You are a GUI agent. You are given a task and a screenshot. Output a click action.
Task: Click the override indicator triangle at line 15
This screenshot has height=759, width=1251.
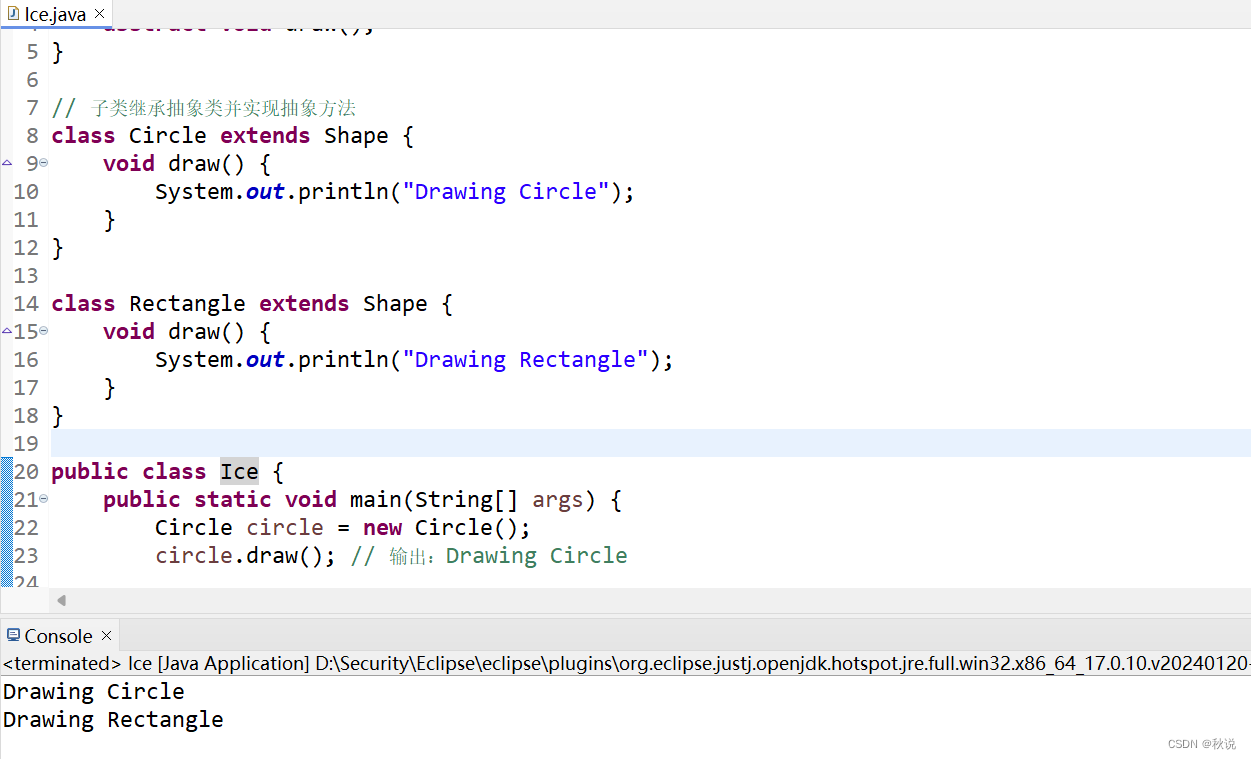point(7,330)
